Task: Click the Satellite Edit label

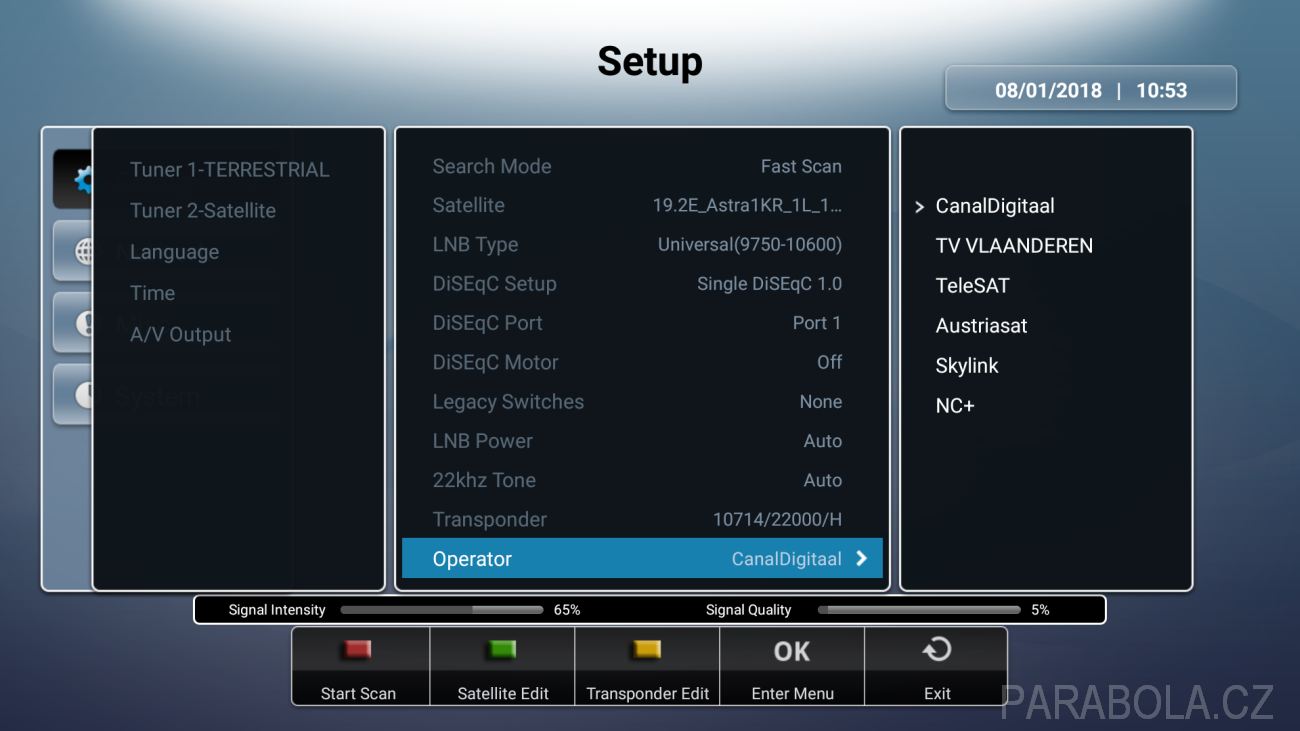Action: pos(503,693)
